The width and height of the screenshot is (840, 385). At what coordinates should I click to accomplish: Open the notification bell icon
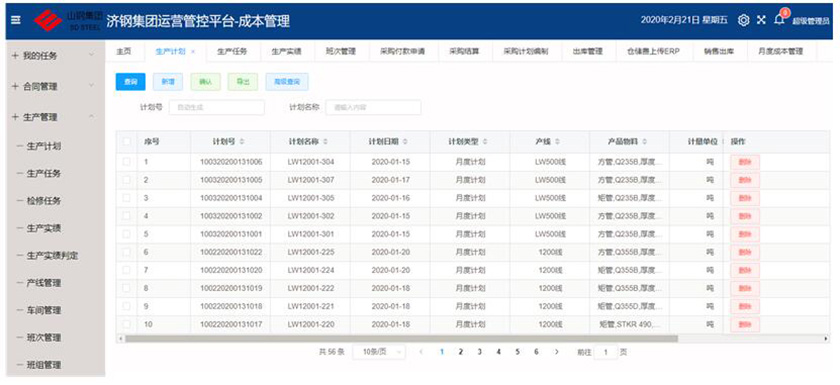pos(779,20)
